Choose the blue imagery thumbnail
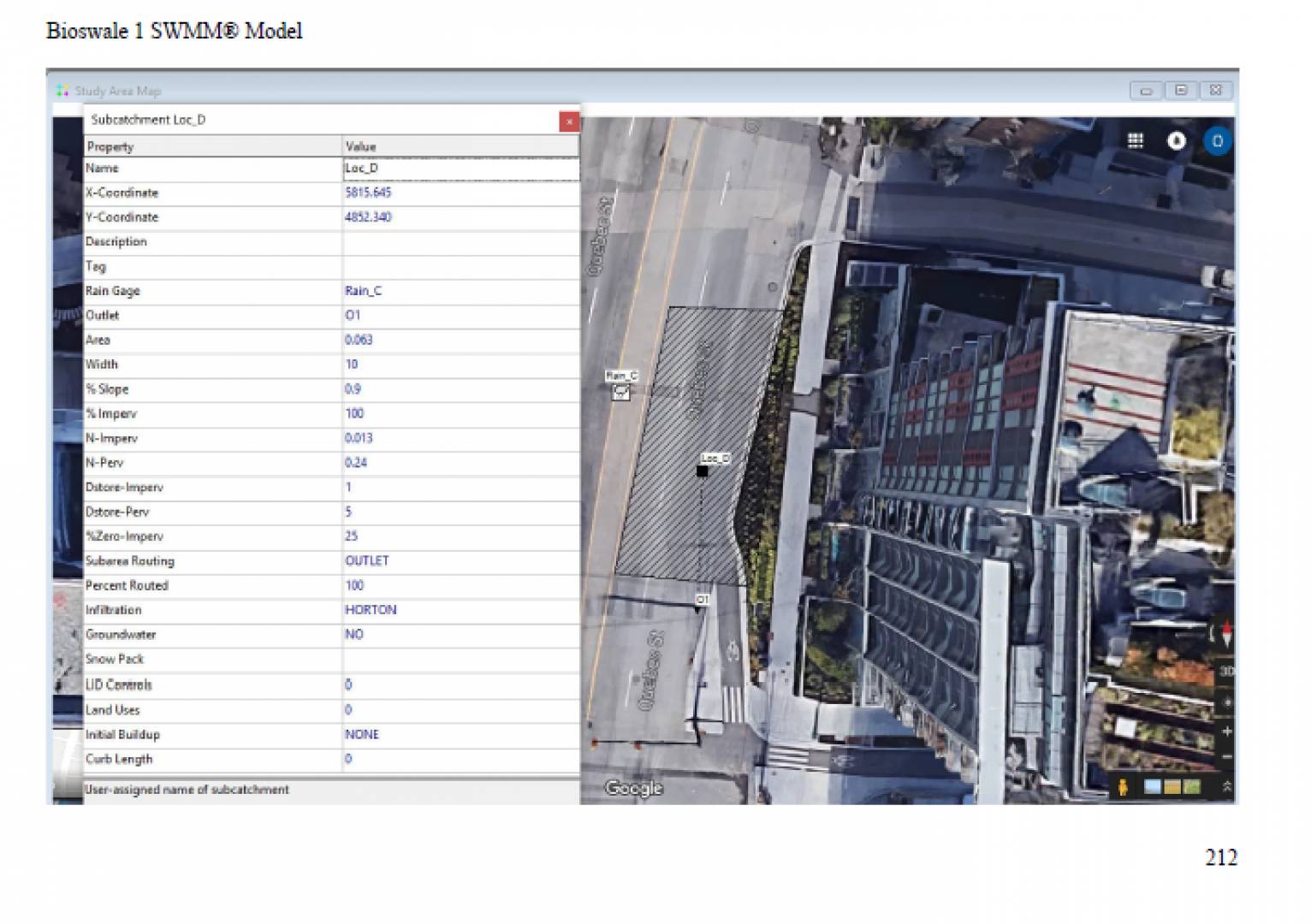This screenshot has height=924, width=1311. click(x=1153, y=786)
